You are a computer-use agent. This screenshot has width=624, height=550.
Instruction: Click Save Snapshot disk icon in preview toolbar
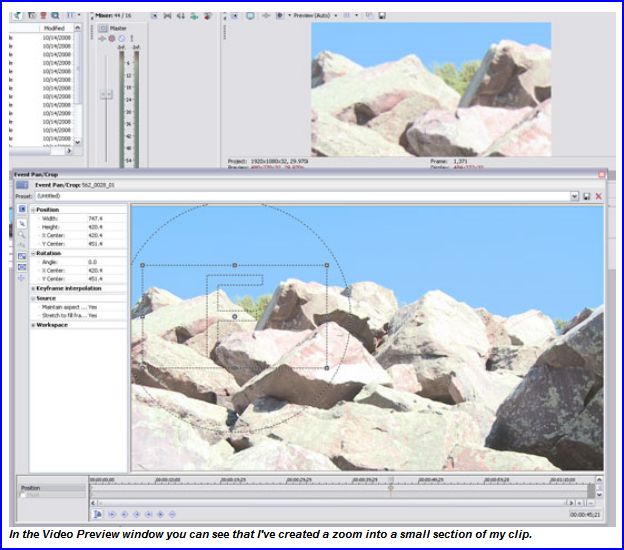pyautogui.click(x=382, y=16)
